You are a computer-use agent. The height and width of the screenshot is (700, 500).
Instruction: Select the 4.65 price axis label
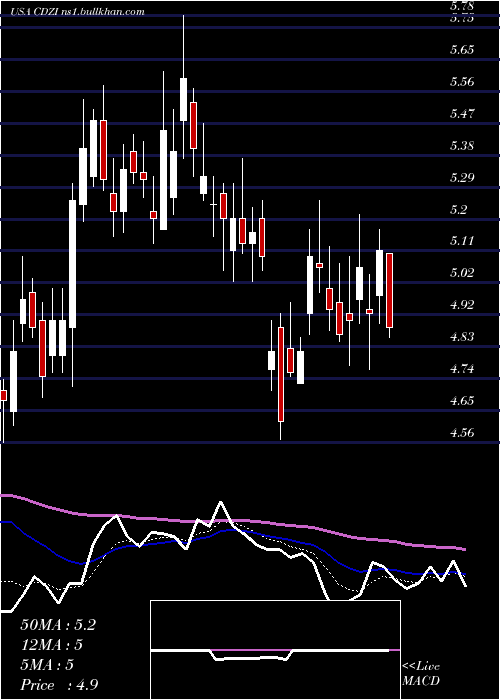pos(462,400)
